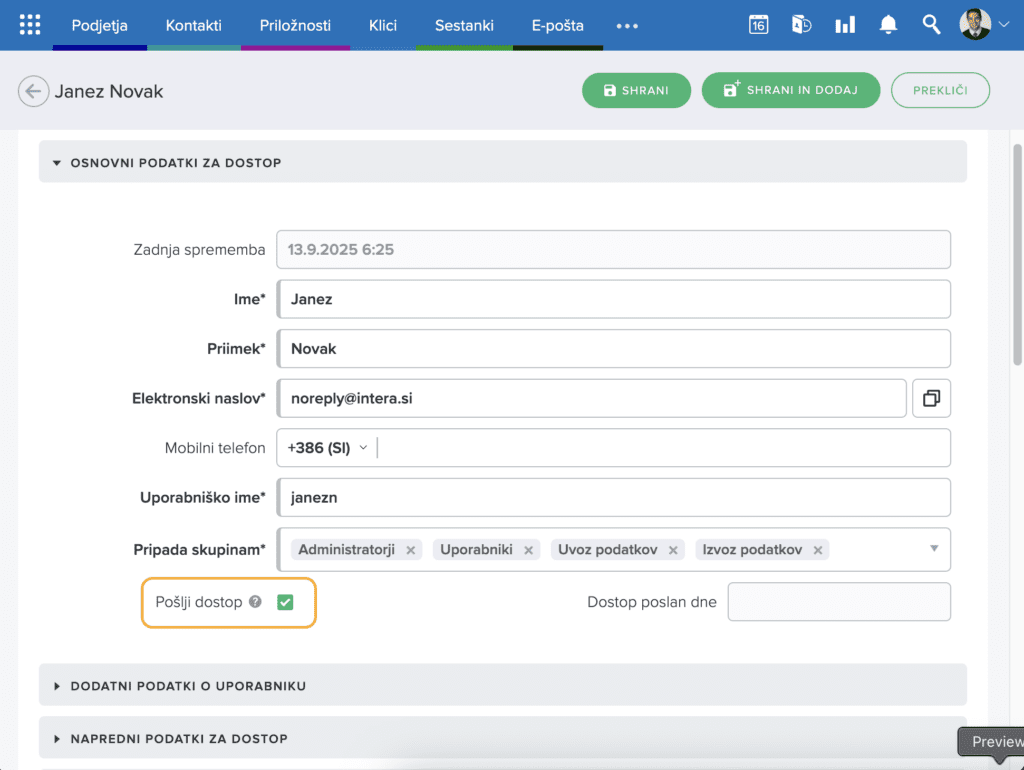This screenshot has height=770, width=1024.
Task: Open the +386 (SI) country code dropdown
Action: pos(327,448)
